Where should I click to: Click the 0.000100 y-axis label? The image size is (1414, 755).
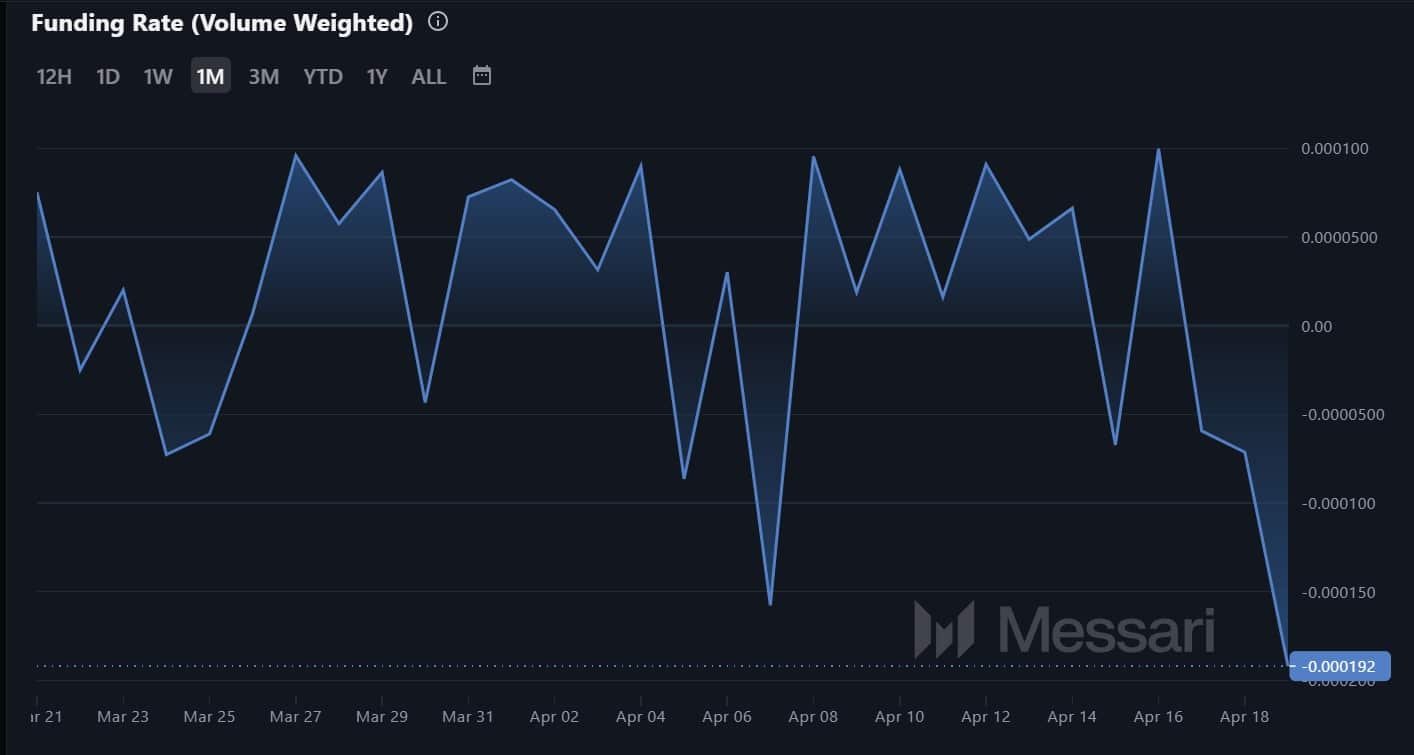(x=1334, y=149)
